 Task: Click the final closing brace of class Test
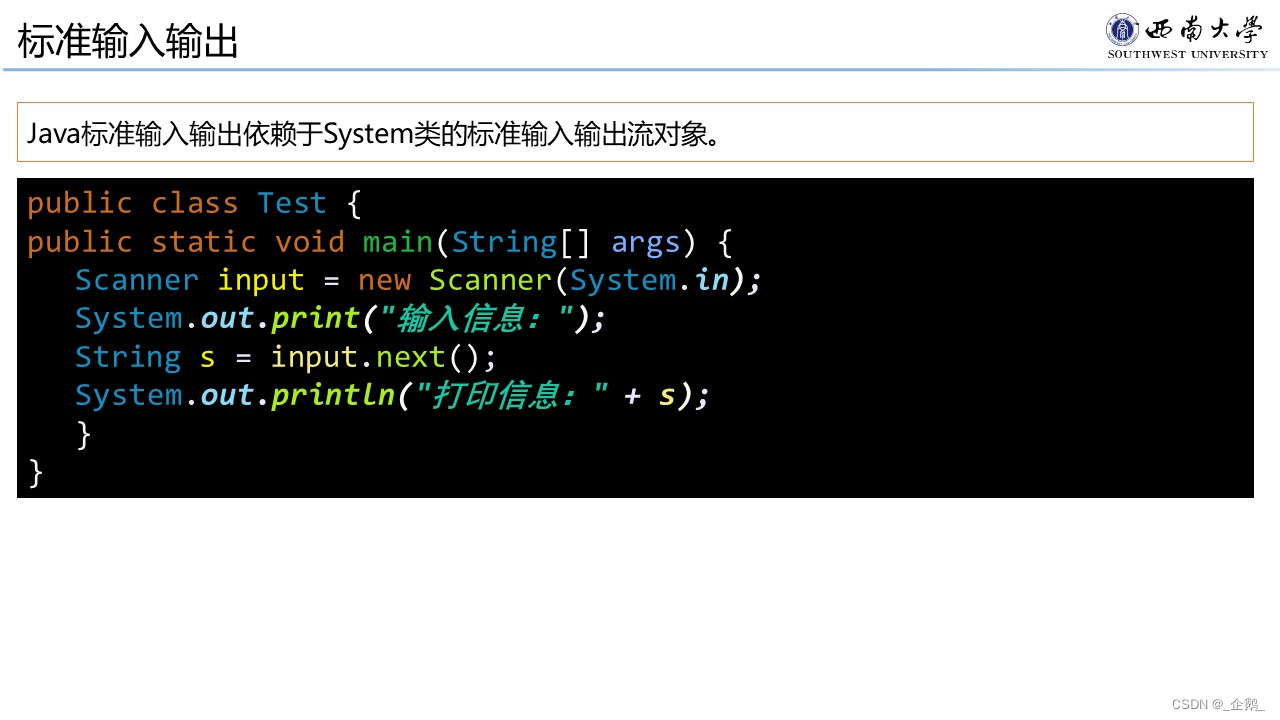[x=36, y=472]
